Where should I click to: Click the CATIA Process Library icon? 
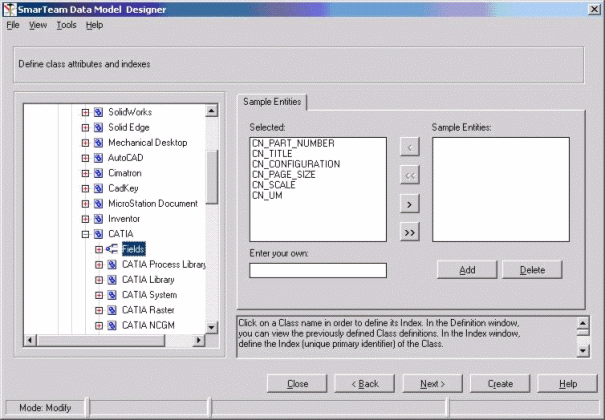112,265
